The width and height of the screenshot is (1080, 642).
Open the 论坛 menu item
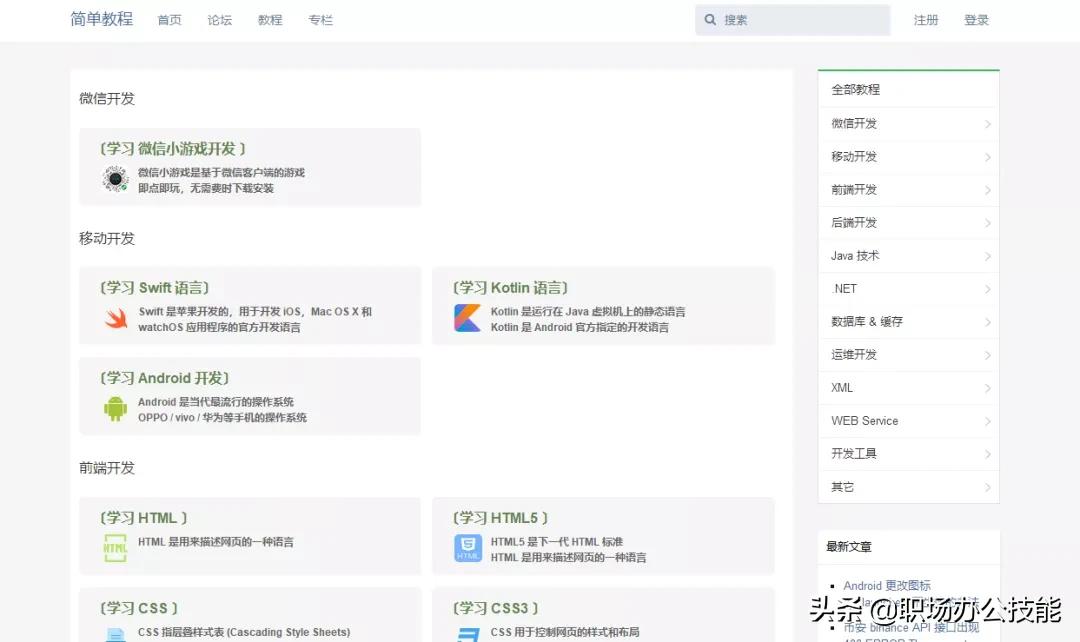tap(220, 20)
